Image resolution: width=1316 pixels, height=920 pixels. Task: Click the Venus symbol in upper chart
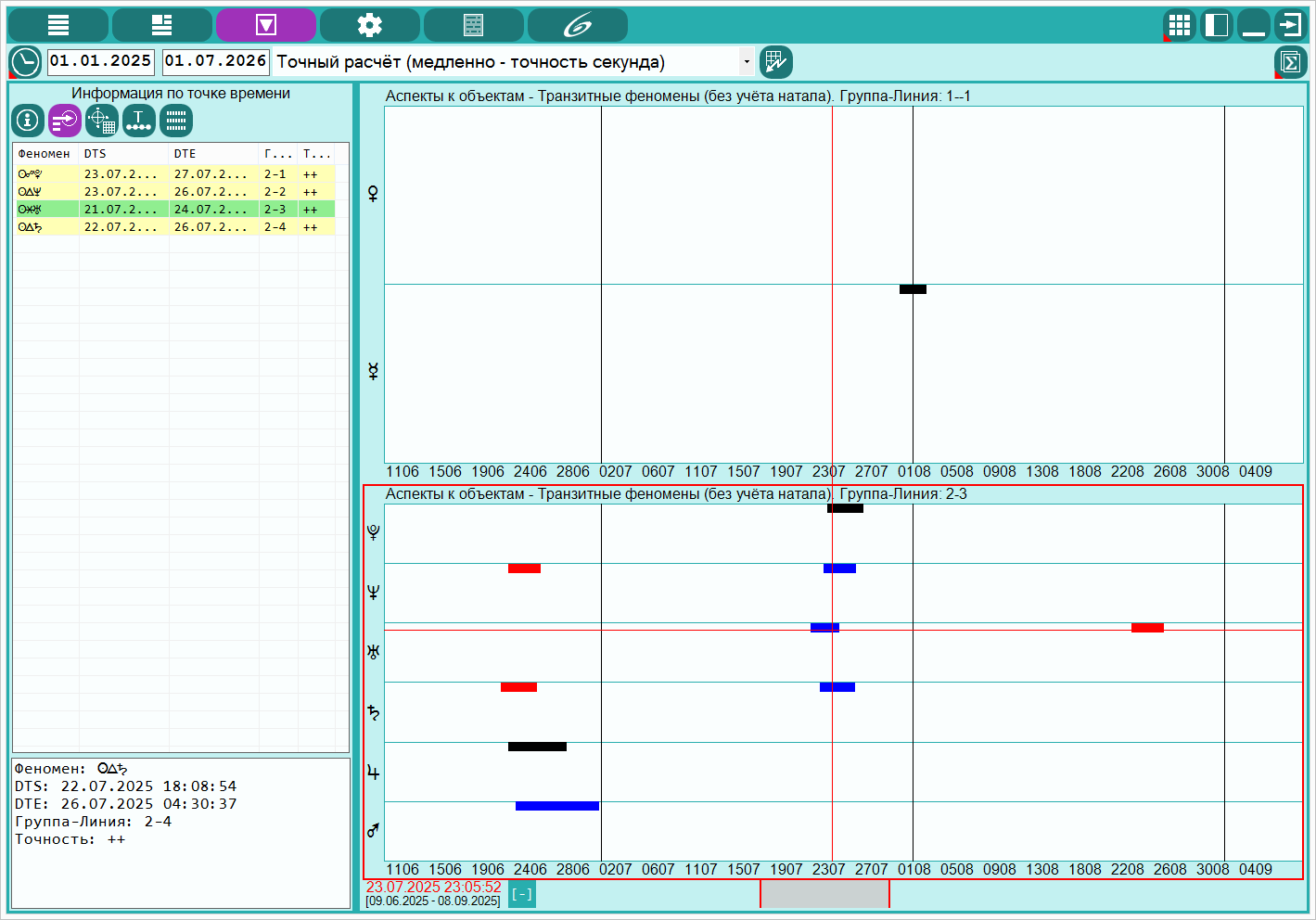point(373,194)
